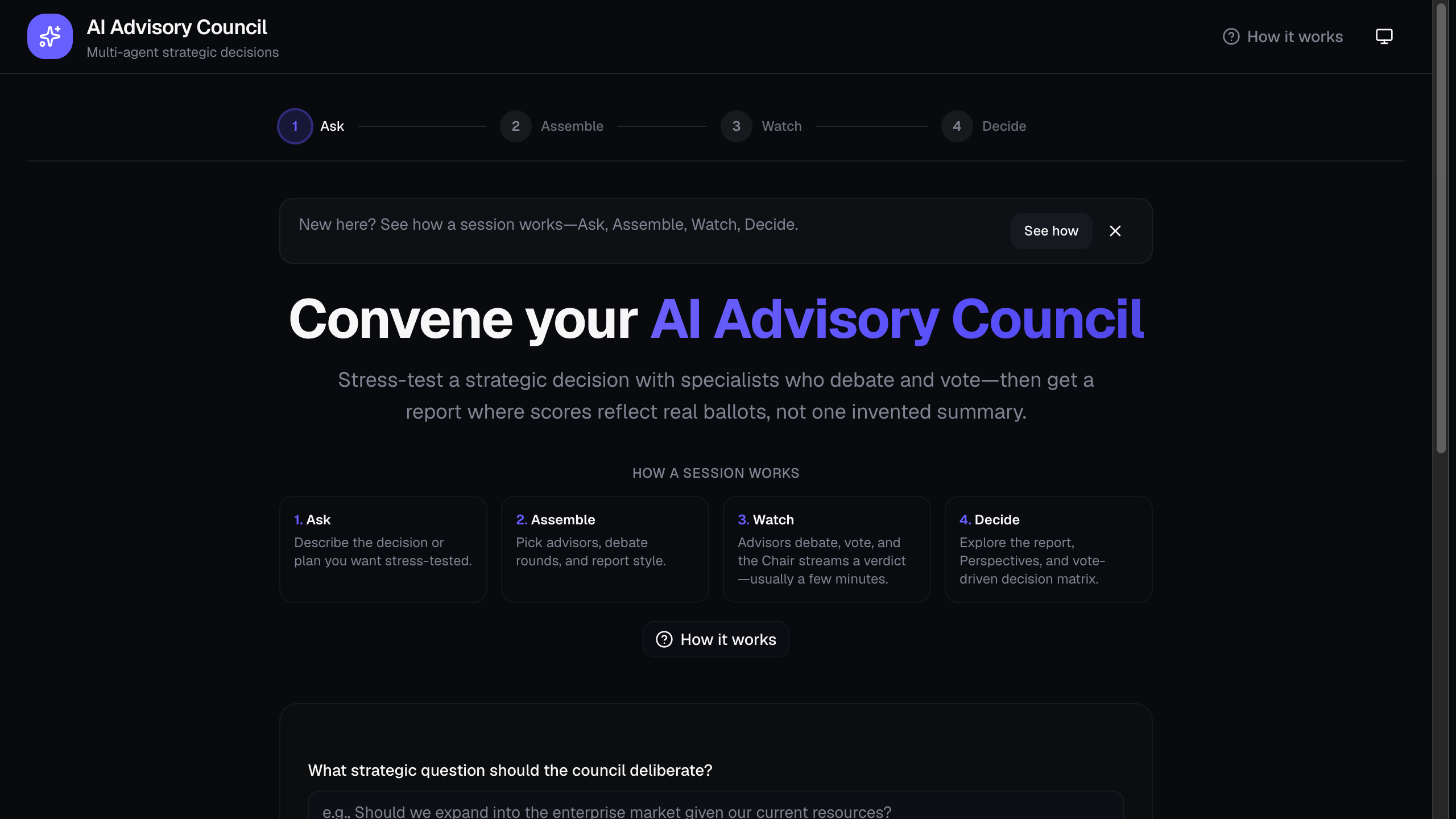This screenshot has height=819, width=1456.
Task: Click the page vertical scrollbar
Action: point(1441,227)
